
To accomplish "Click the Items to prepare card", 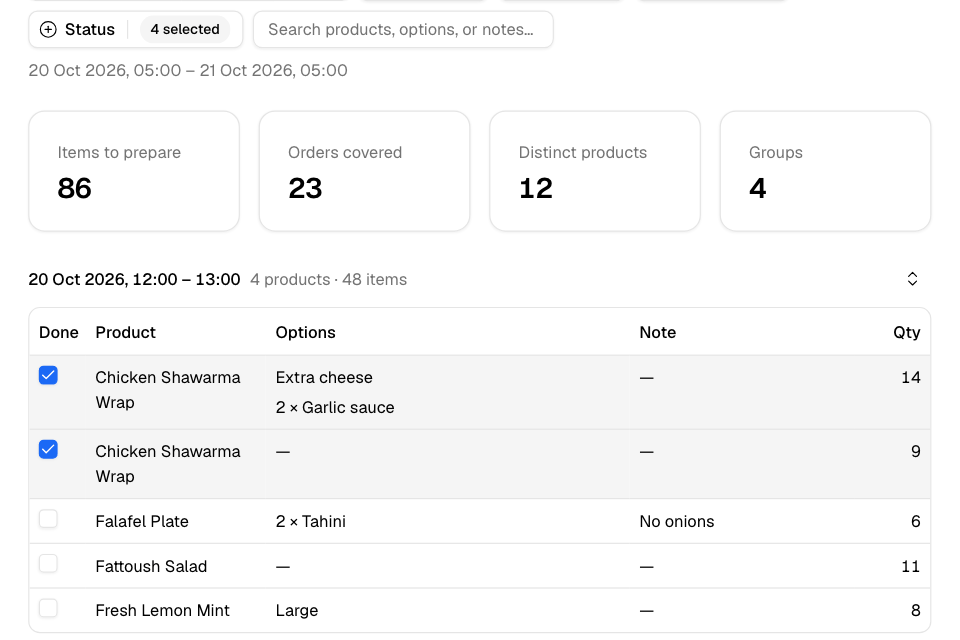I will [x=134, y=171].
